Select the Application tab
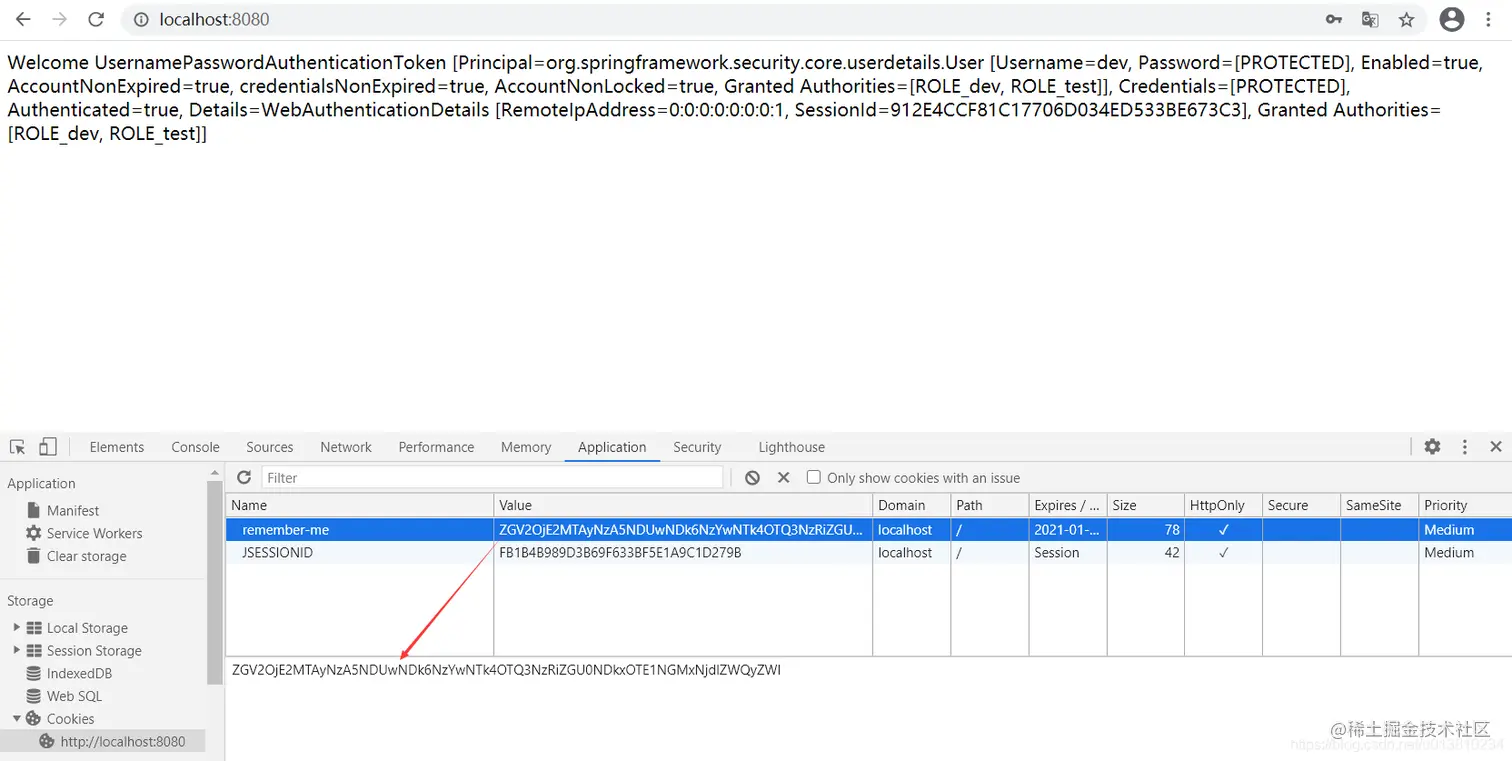The image size is (1512, 761). click(x=612, y=447)
